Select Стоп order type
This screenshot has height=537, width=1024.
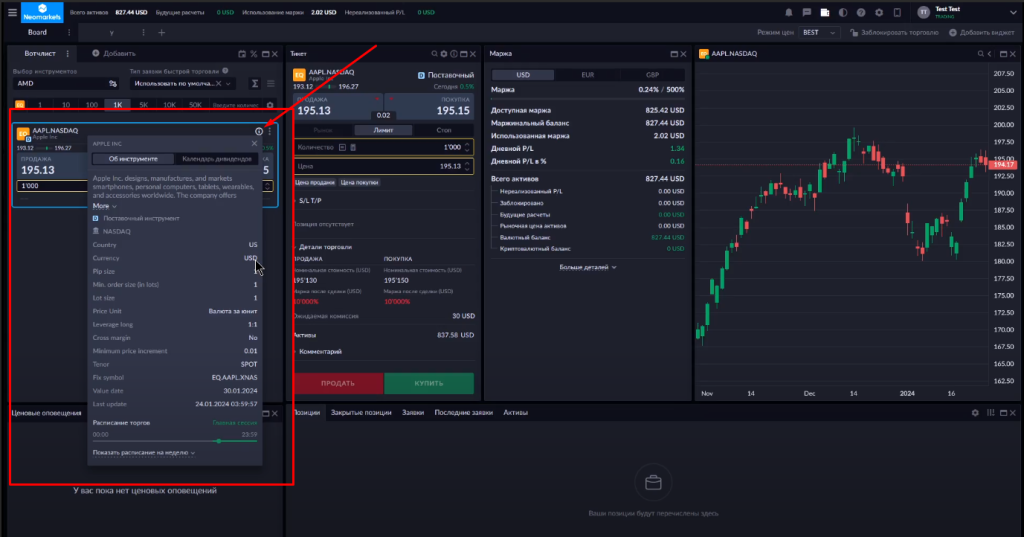444,130
